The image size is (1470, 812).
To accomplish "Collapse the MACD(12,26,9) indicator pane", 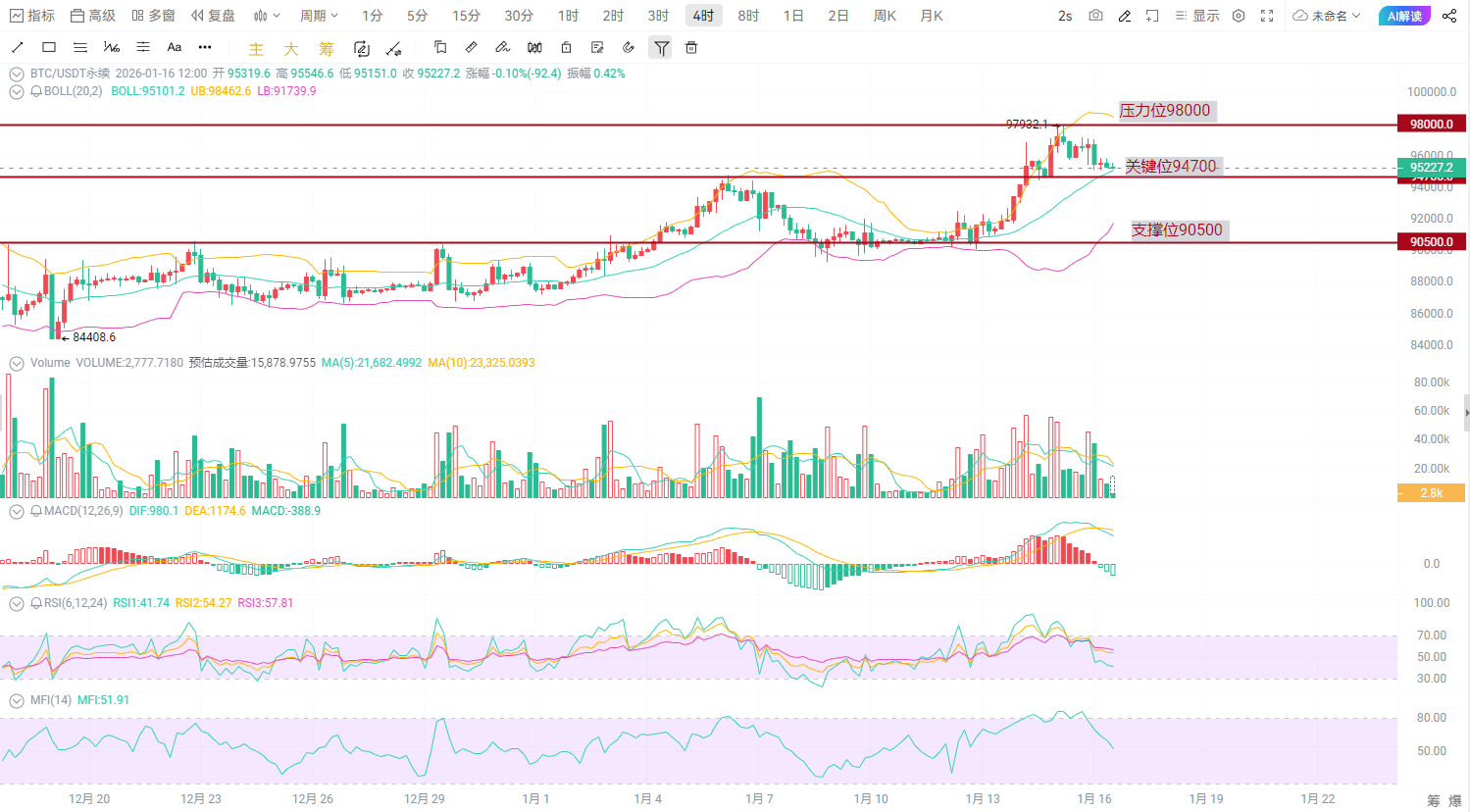I will click(16, 511).
